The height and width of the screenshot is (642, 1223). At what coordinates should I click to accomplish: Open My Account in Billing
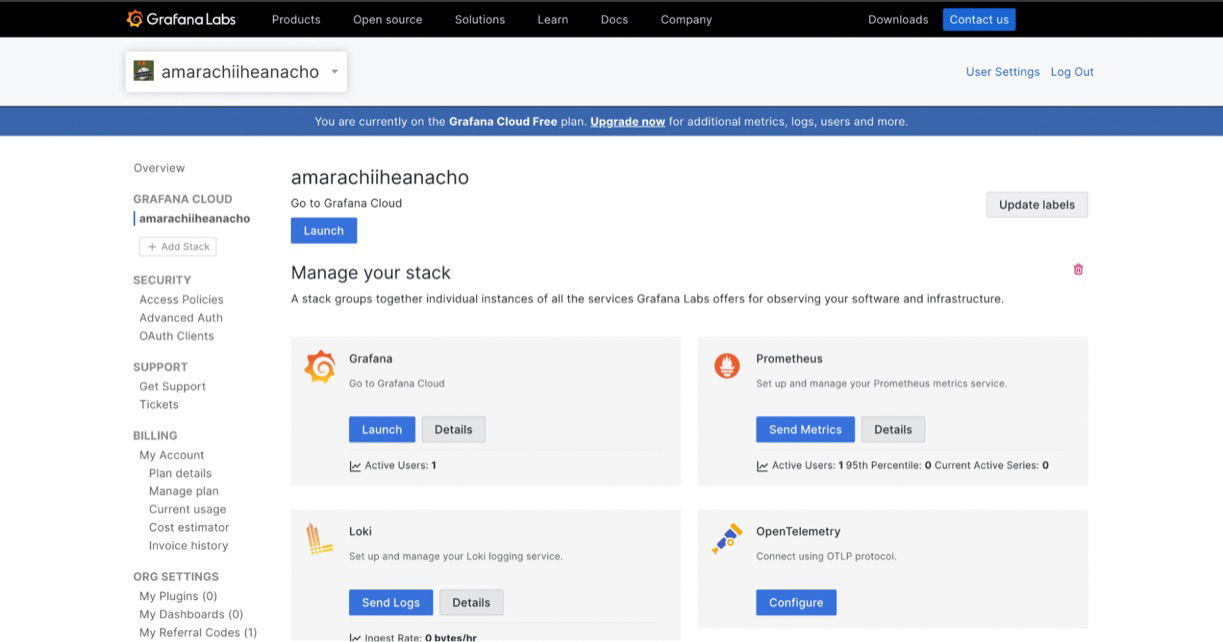[x=171, y=455]
